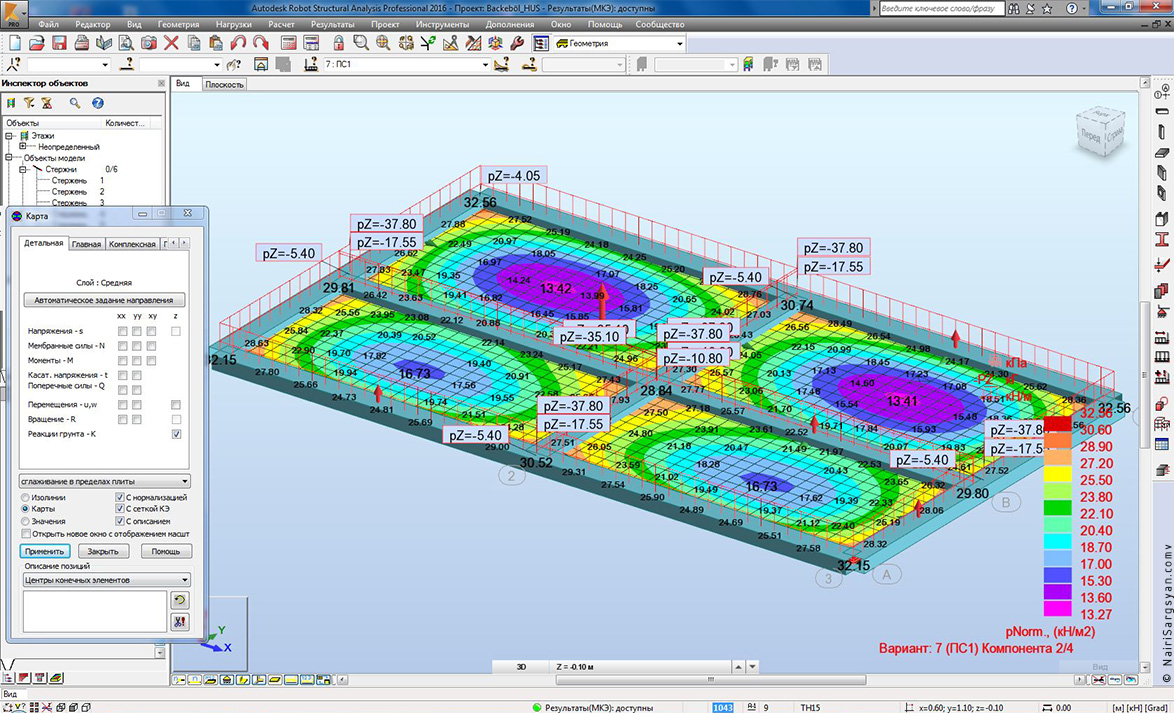Capture the view with camera icon
Viewport: 1174px width, 713px height.
click(x=149, y=43)
